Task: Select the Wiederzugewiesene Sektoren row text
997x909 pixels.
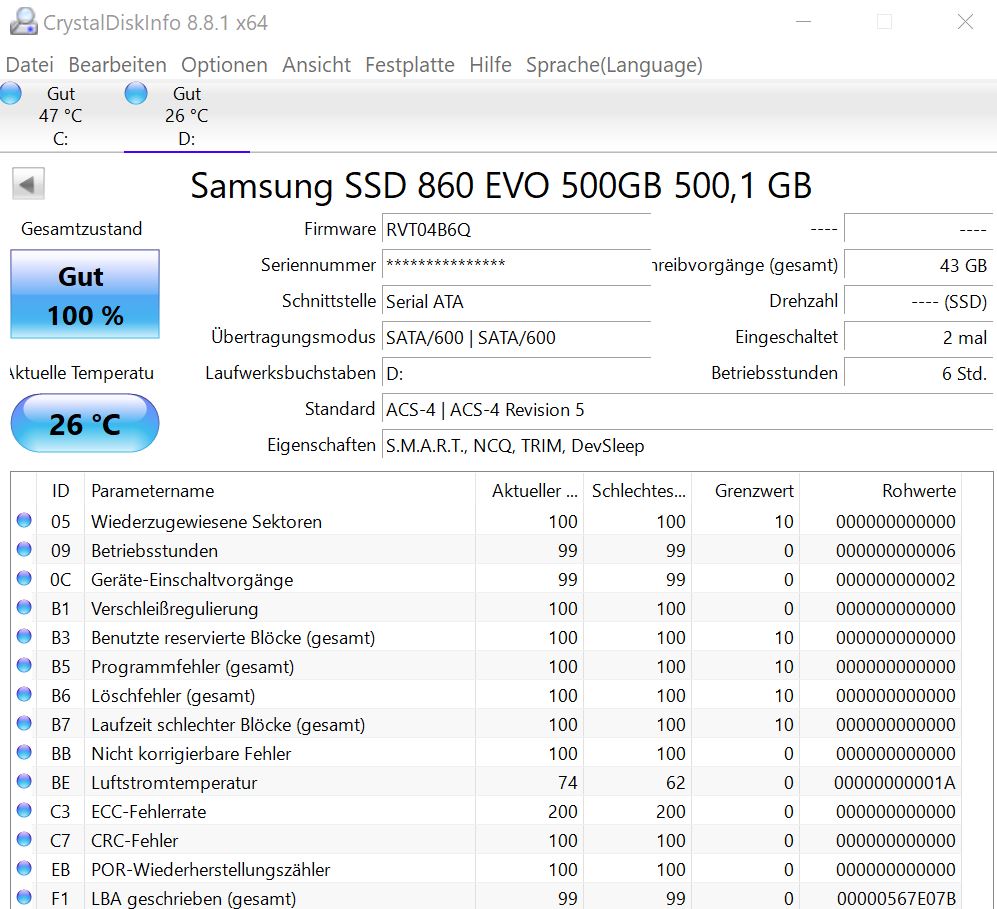Action: 207,522
